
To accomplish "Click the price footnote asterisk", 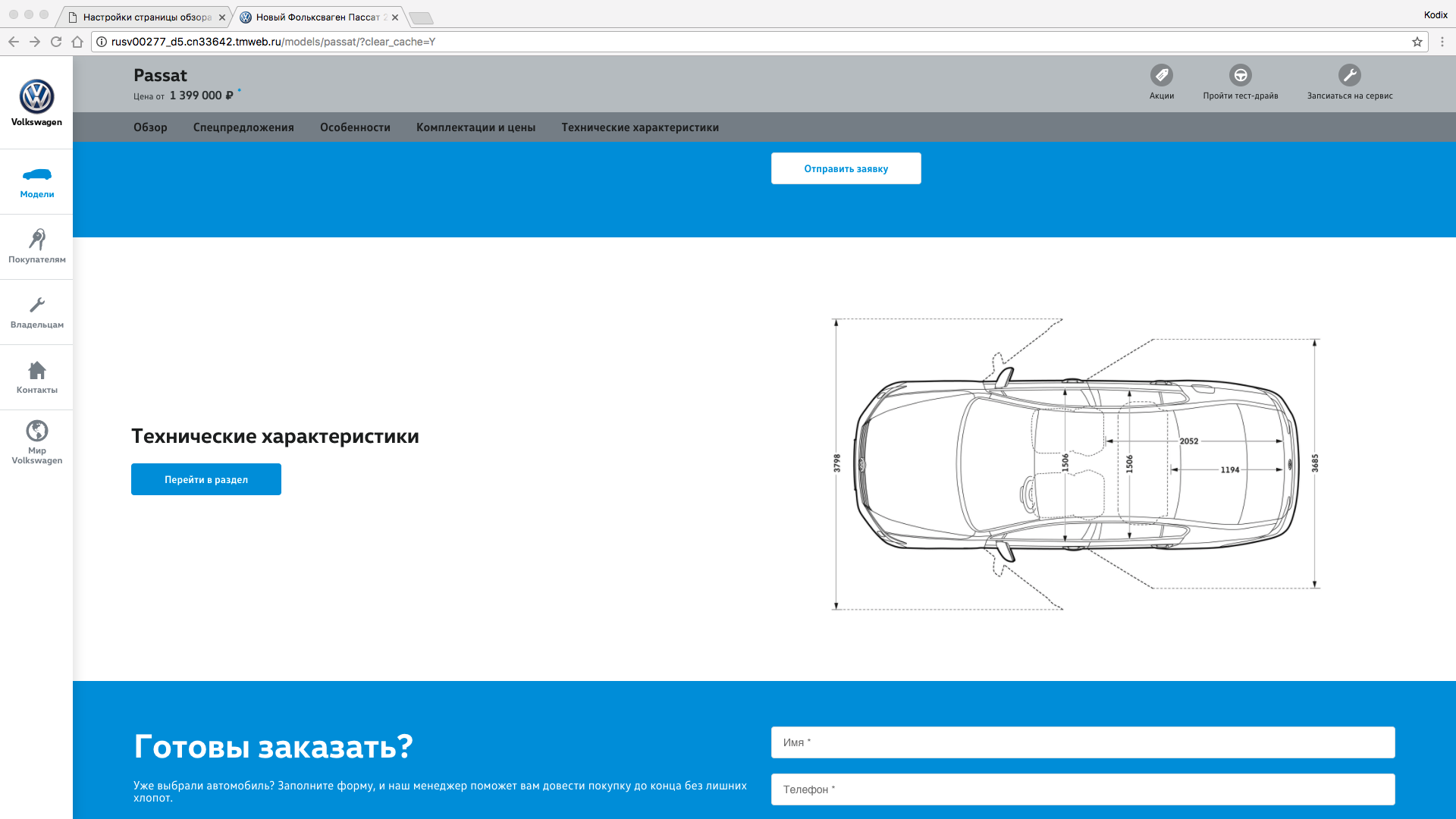I will [x=239, y=90].
